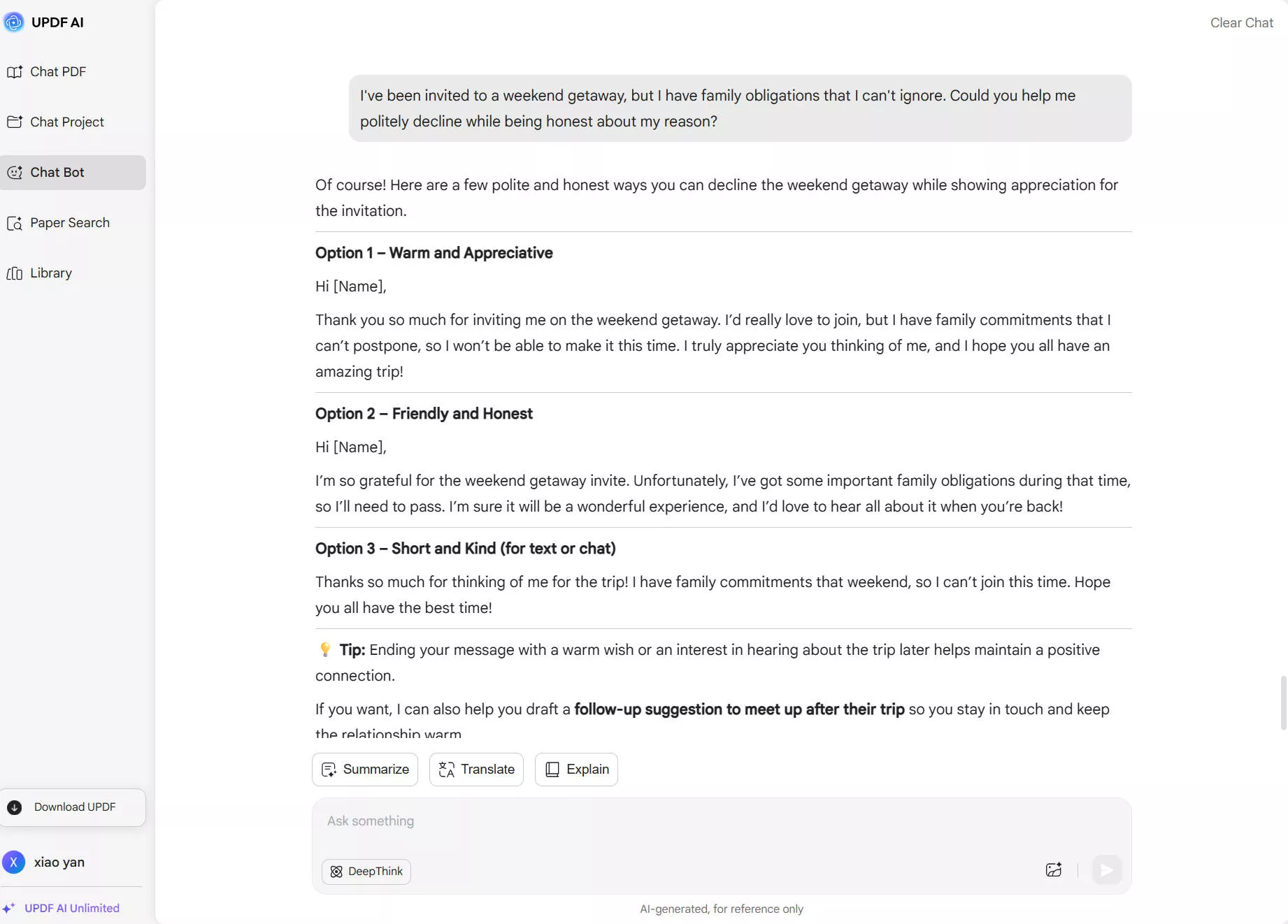This screenshot has width=1288, height=924.
Task: Click the xiao yan user avatar
Action: coord(14,862)
